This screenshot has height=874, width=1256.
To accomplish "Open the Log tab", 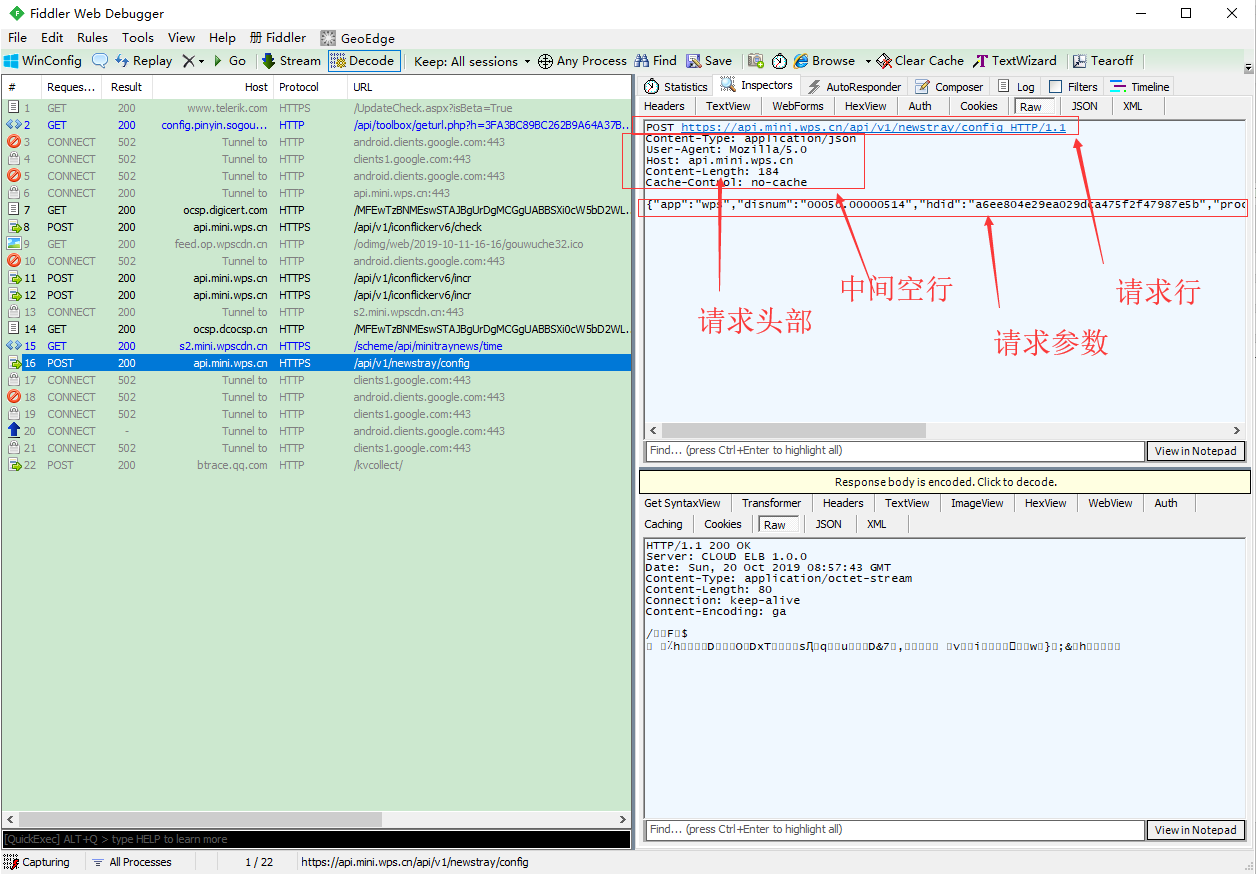I will [x=1017, y=86].
